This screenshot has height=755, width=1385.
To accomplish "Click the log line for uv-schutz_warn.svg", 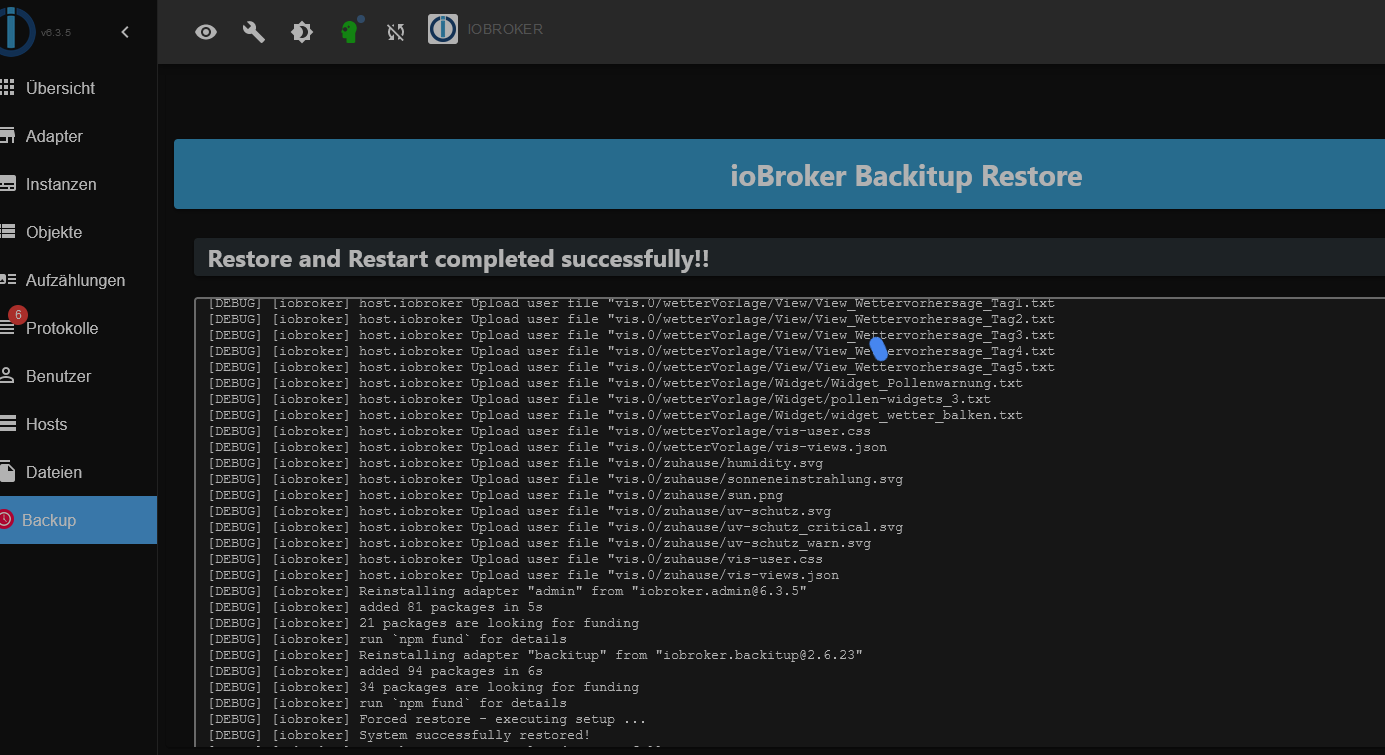I will (x=539, y=543).
